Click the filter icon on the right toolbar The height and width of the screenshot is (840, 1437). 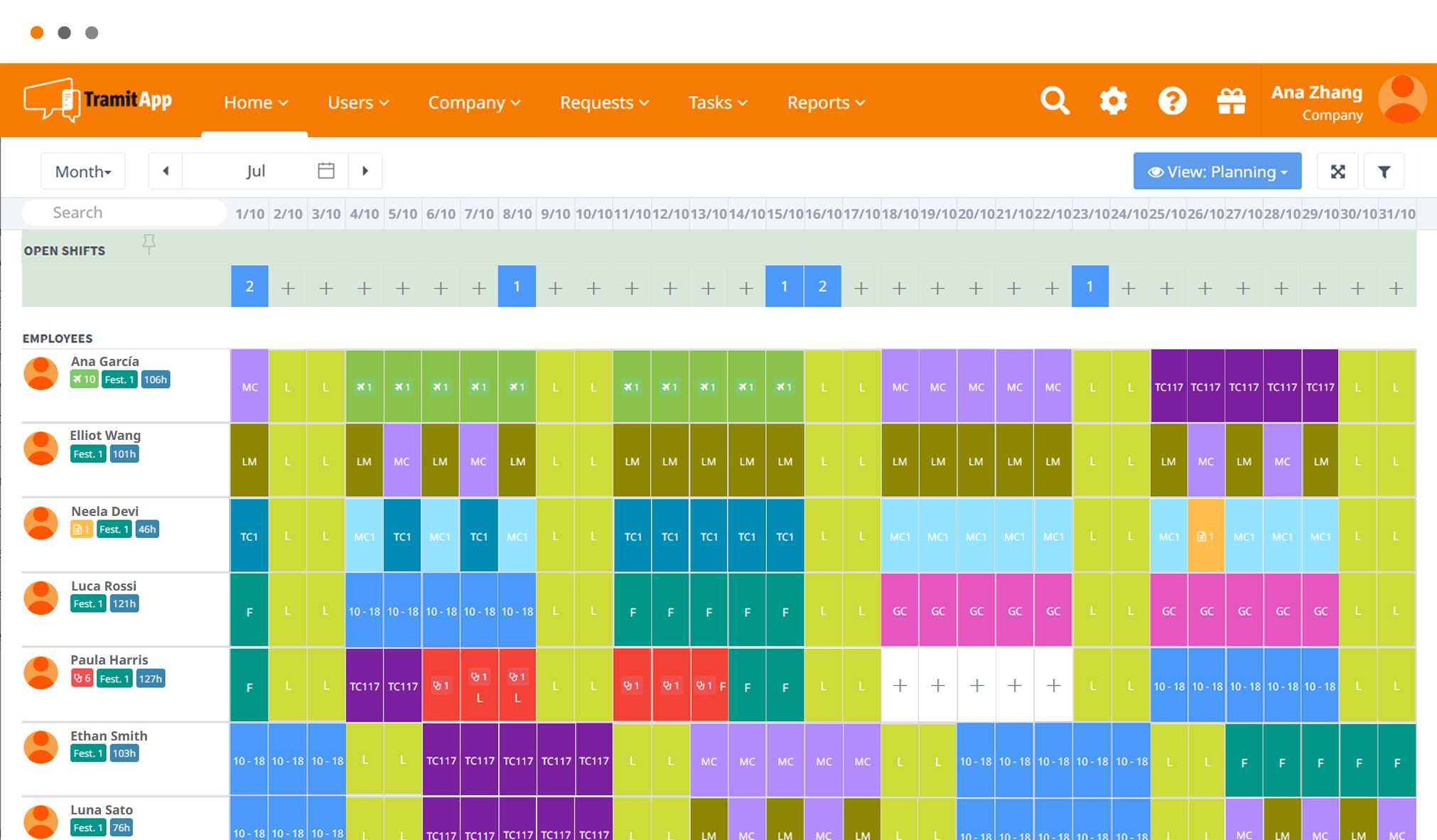[x=1385, y=172]
